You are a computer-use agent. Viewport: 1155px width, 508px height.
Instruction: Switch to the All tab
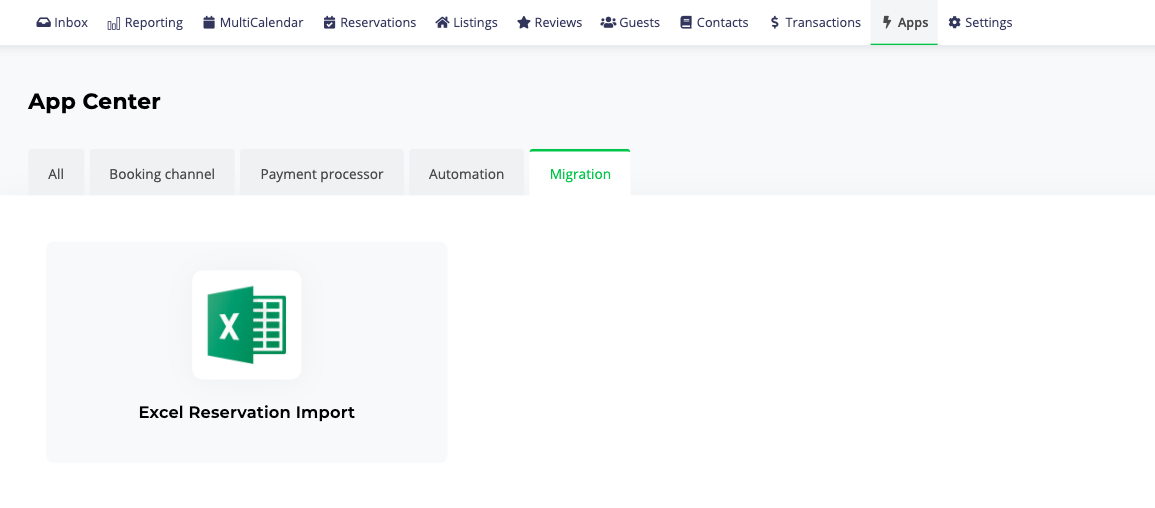56,174
